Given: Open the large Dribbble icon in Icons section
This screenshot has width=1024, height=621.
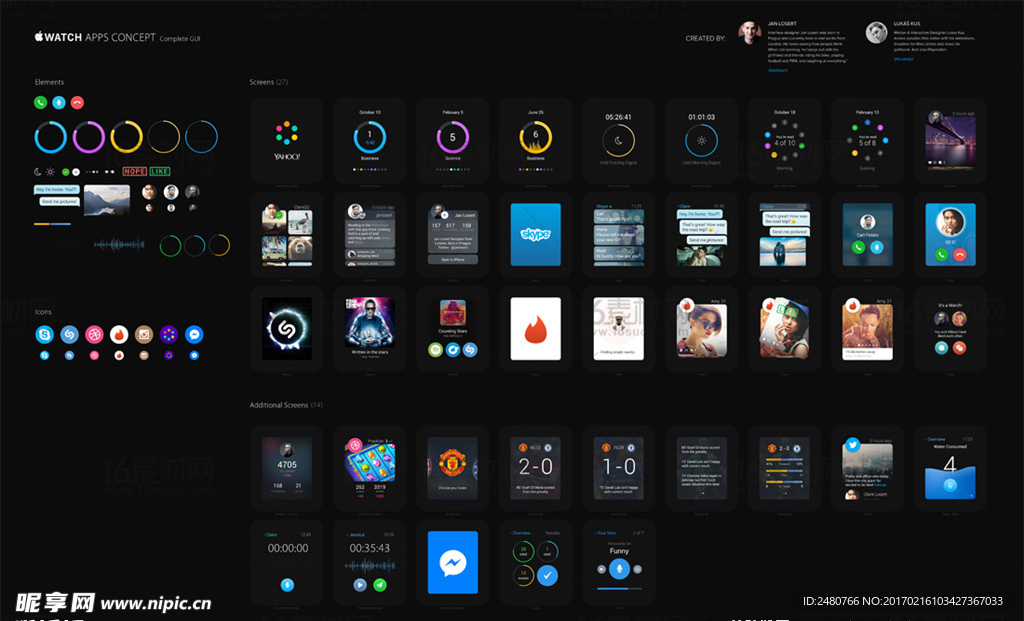Looking at the screenshot, I should [x=95, y=335].
